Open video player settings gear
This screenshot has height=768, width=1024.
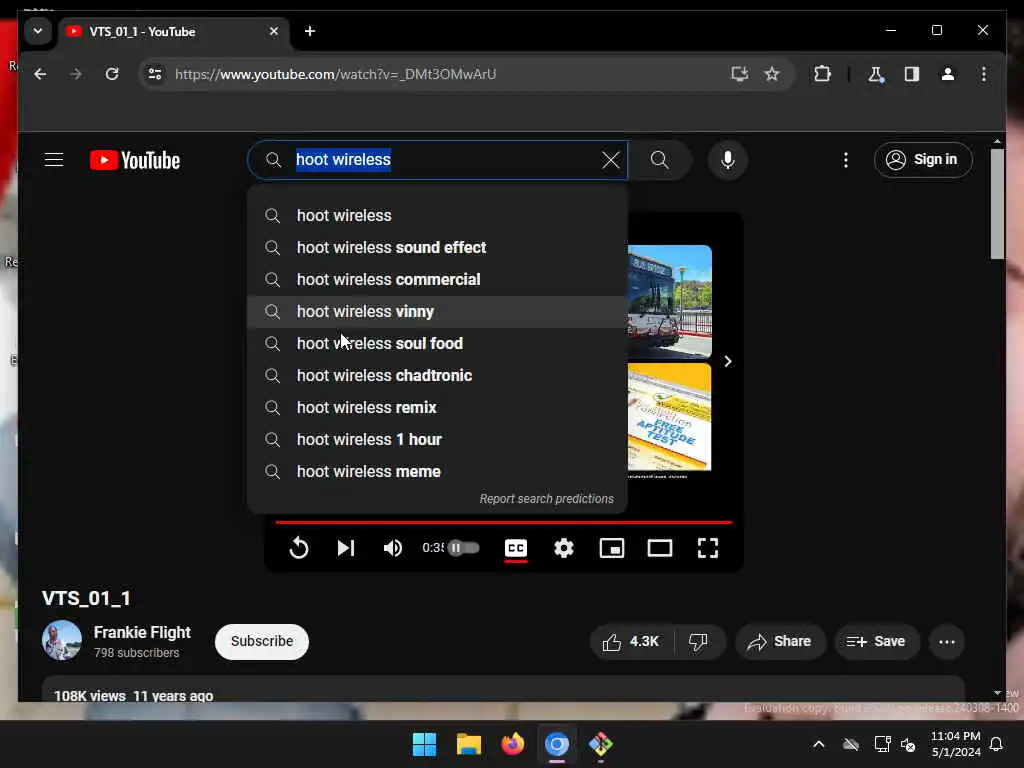tap(564, 548)
